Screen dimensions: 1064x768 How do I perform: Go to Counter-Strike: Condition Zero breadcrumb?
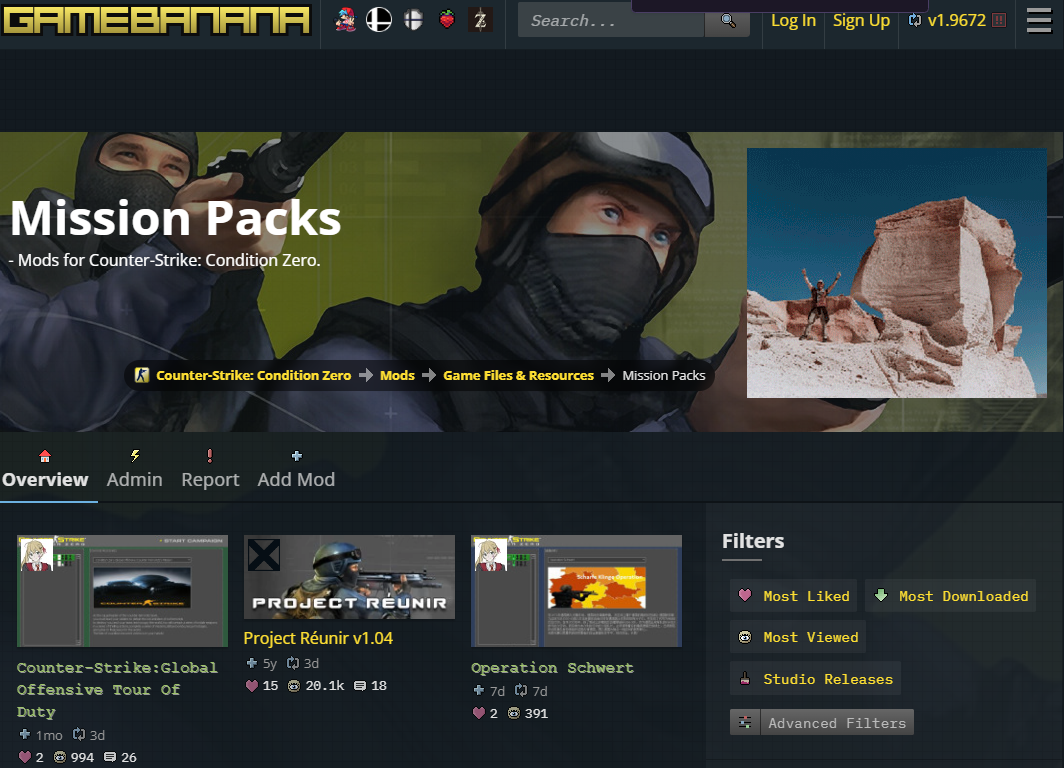[253, 375]
